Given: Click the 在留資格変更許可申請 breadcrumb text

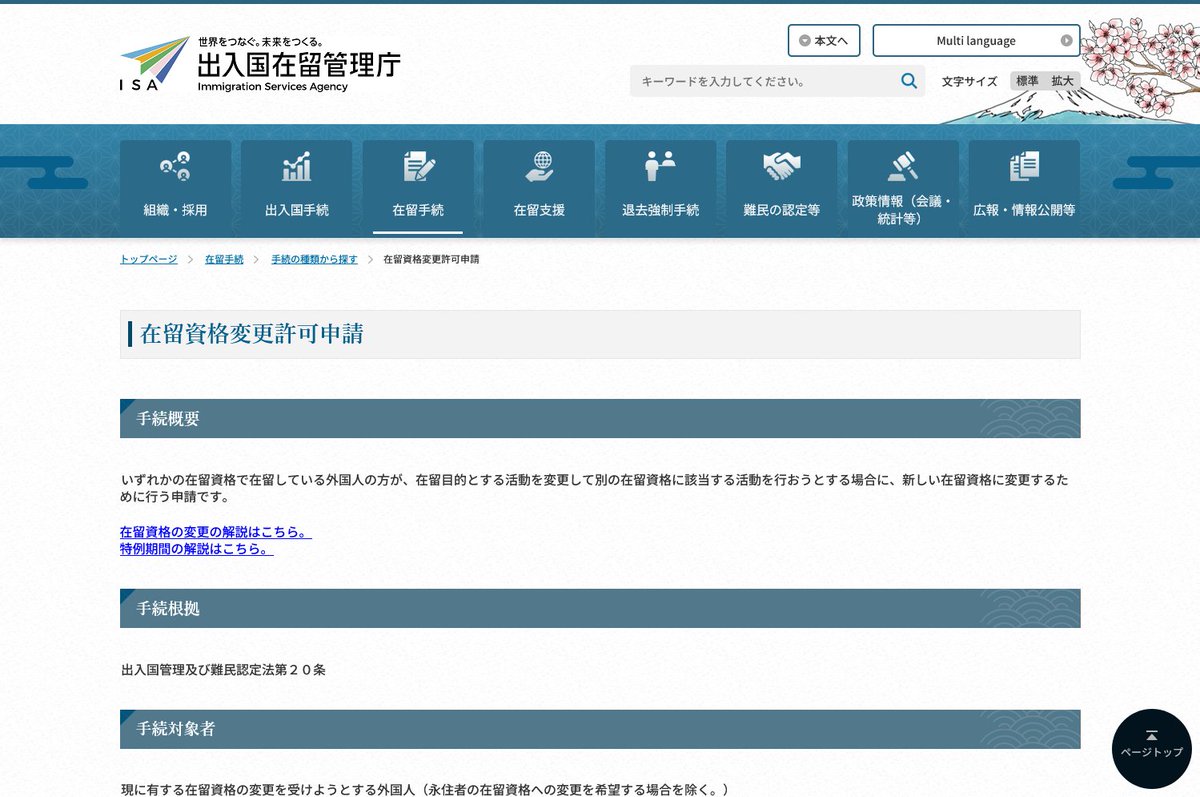Looking at the screenshot, I should click(432, 259).
